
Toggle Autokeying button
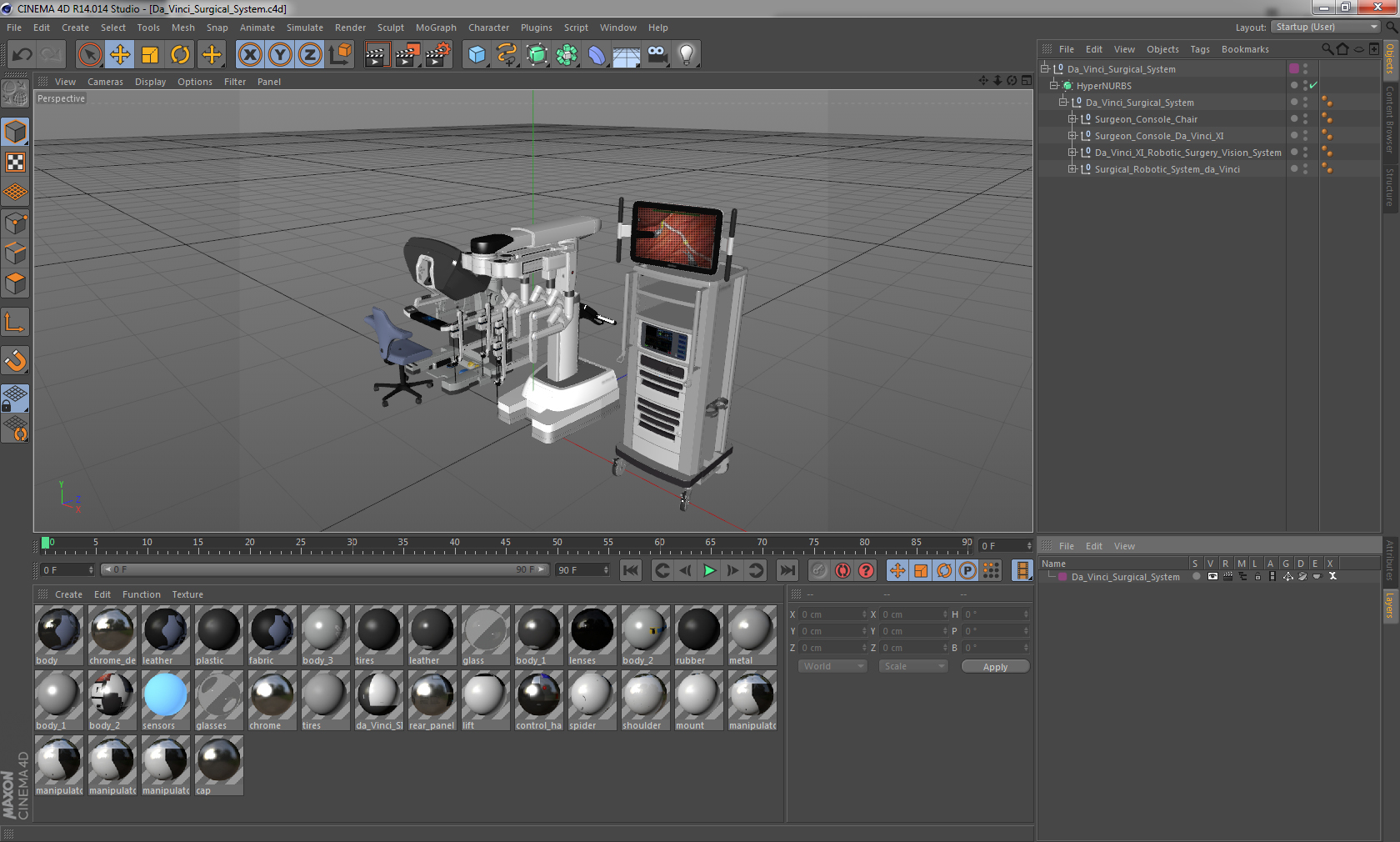click(x=842, y=570)
